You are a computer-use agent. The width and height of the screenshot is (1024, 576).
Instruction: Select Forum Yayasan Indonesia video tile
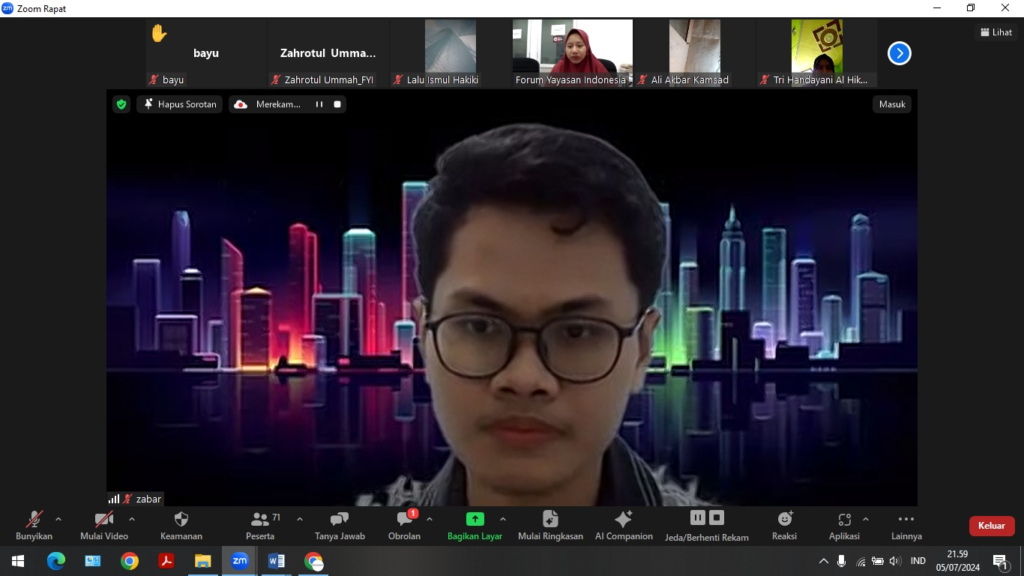(573, 54)
